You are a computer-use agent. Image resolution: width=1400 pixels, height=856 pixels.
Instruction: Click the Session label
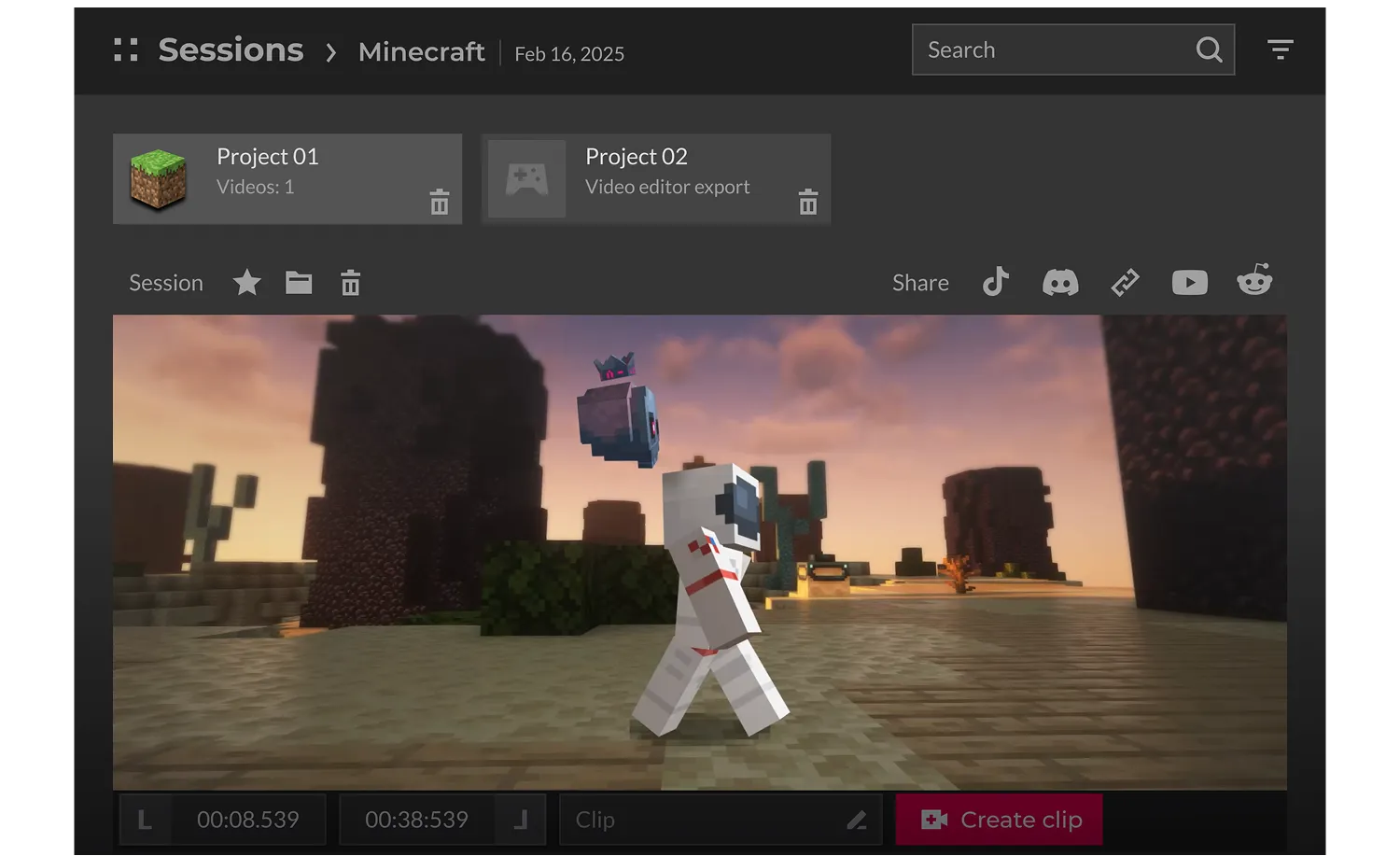[166, 283]
